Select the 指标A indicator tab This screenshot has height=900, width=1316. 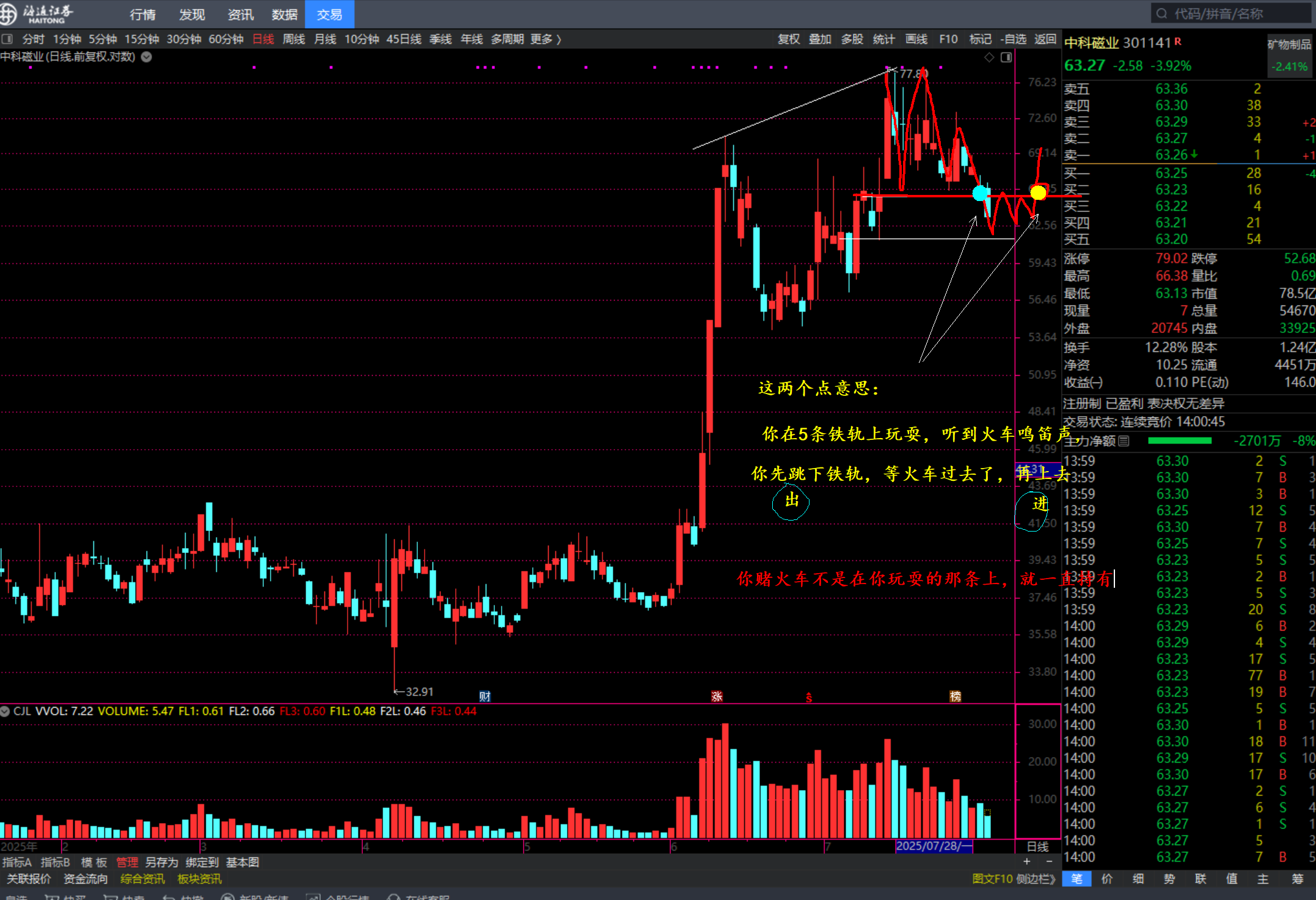click(x=17, y=862)
